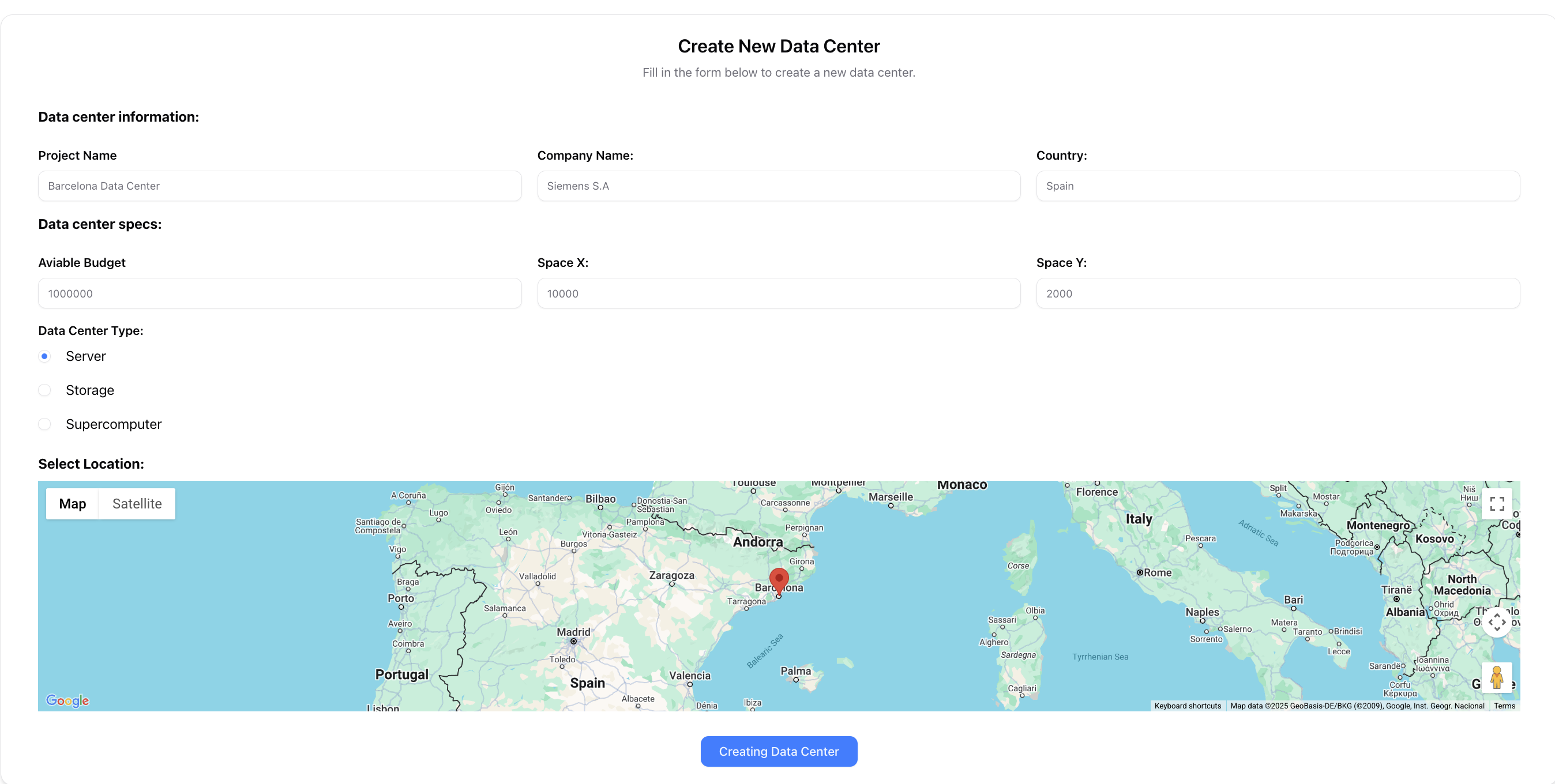Click the red location marker on Barcelona
Image resolution: width=1555 pixels, height=784 pixels.
(x=779, y=579)
